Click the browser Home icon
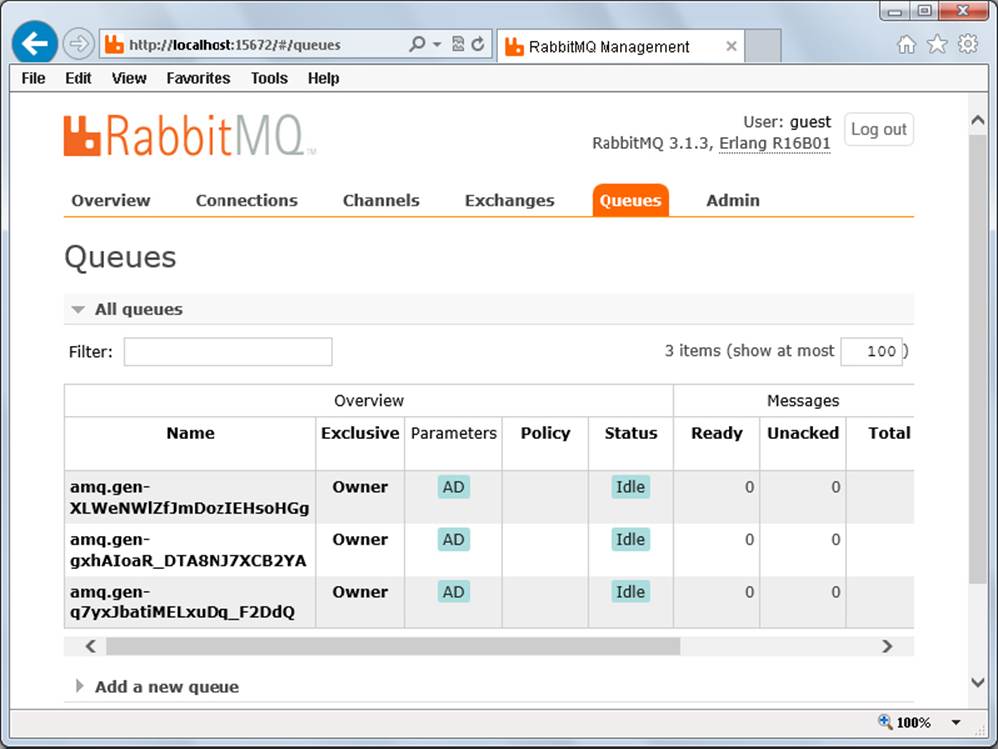This screenshot has width=998, height=749. coord(906,45)
